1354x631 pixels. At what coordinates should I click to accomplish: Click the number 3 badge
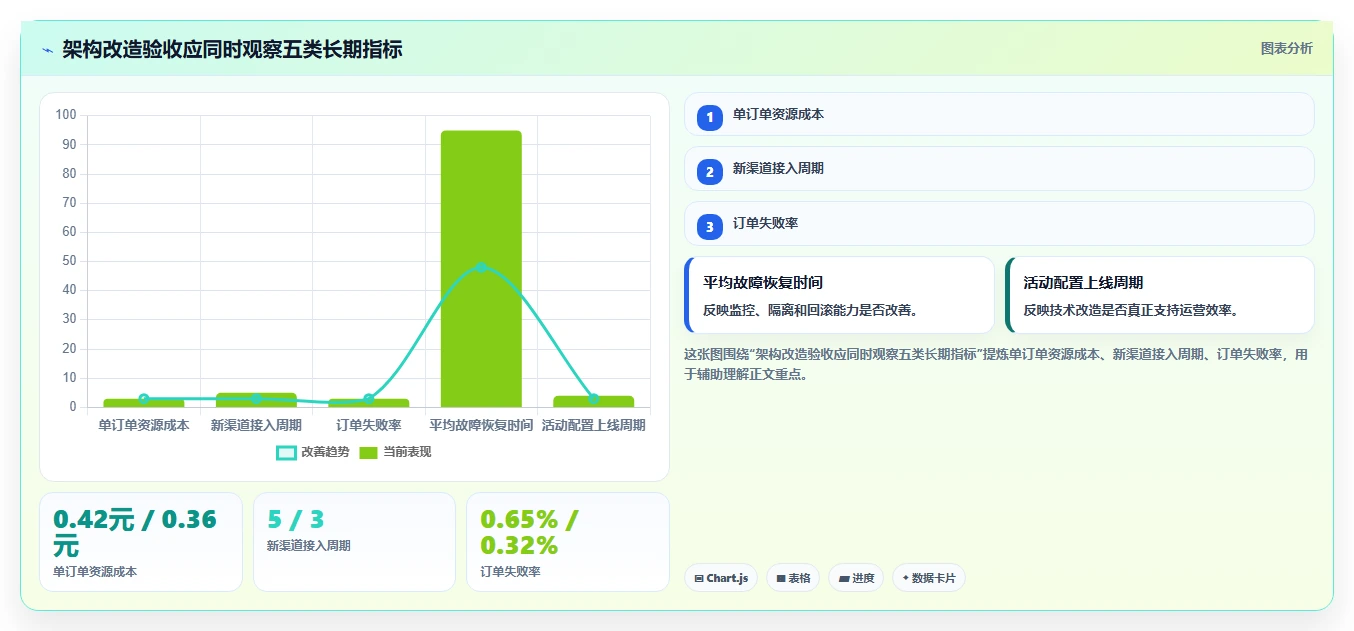click(x=710, y=226)
